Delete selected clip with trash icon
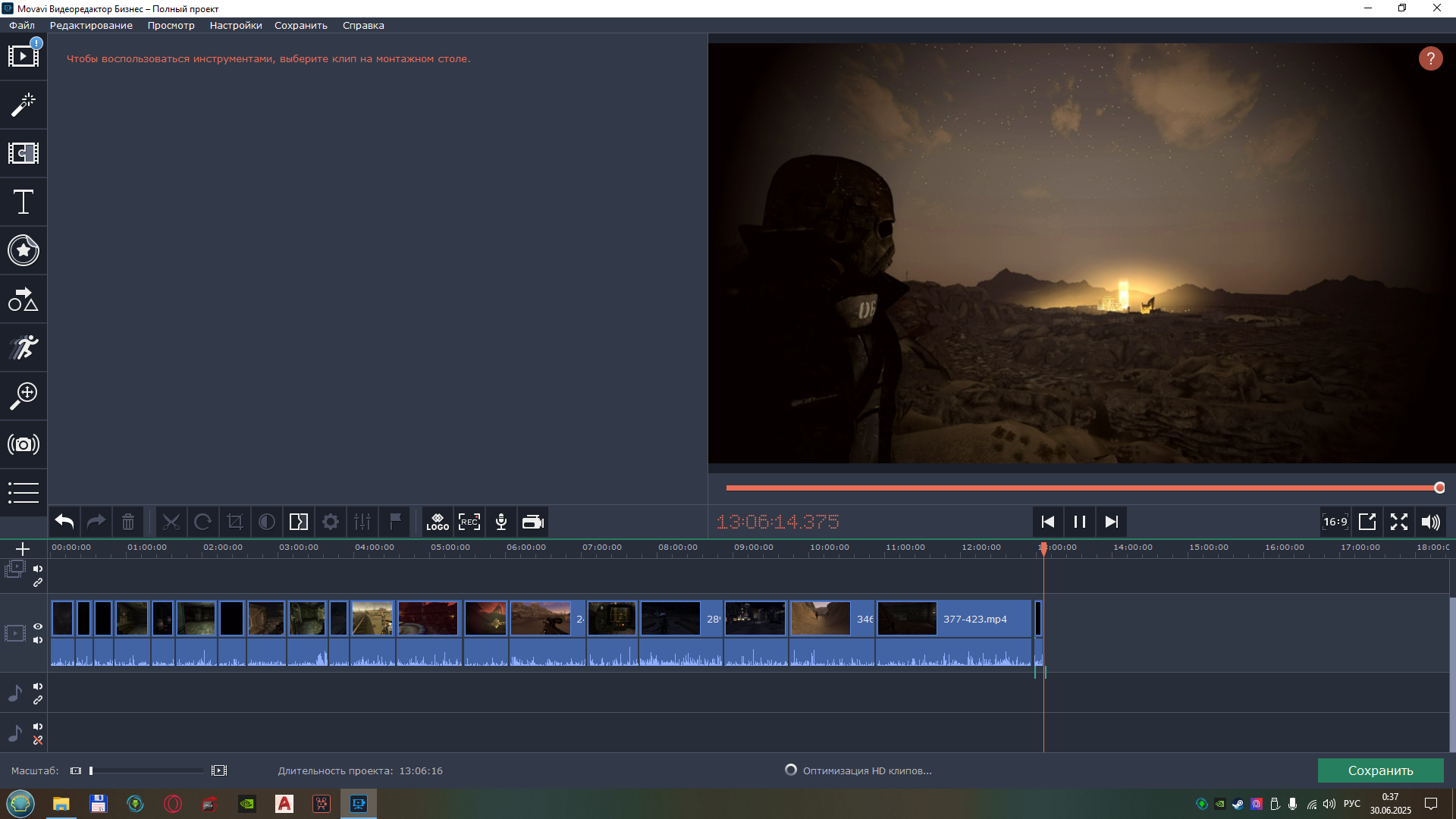Image resolution: width=1456 pixels, height=819 pixels. tap(128, 522)
